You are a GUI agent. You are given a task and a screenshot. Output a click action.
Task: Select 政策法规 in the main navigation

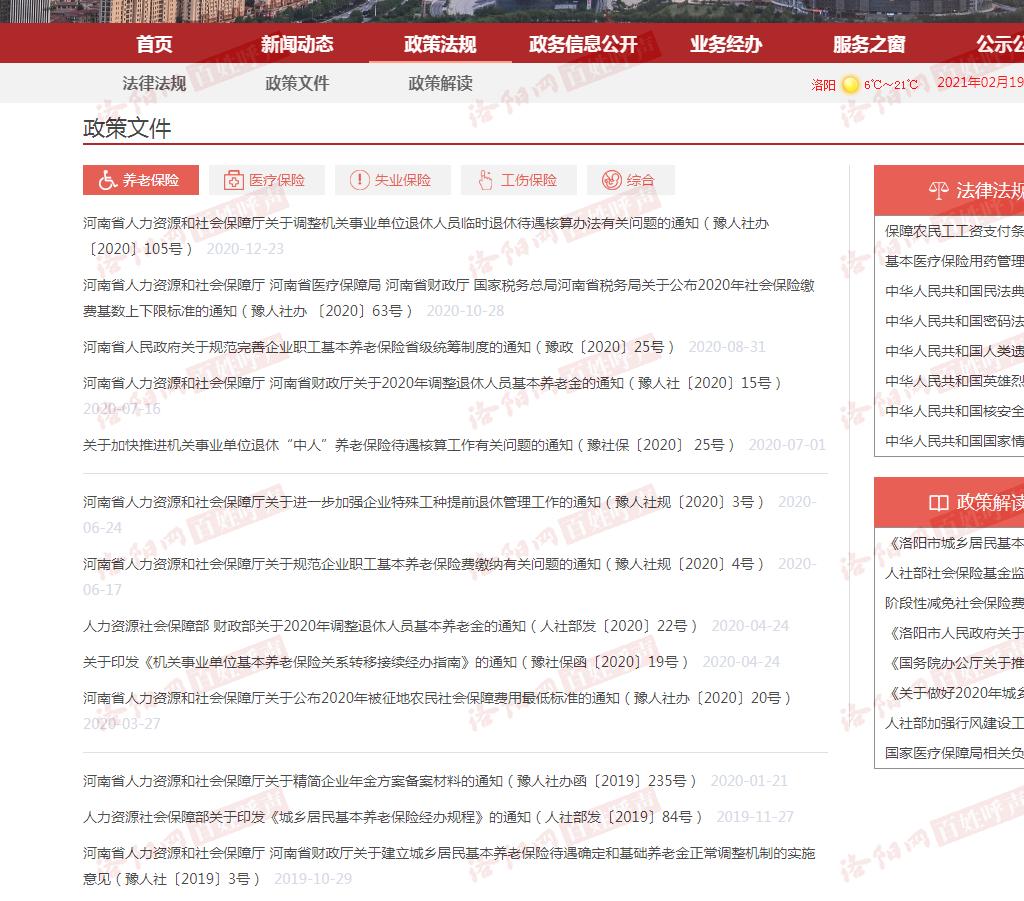coord(440,44)
